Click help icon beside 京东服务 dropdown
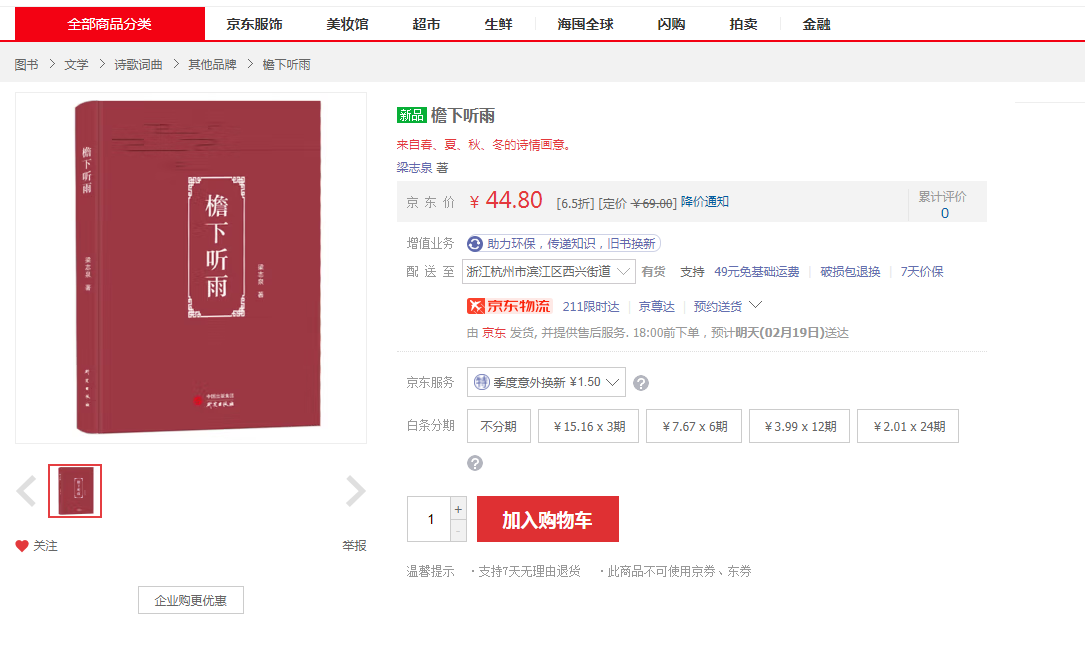This screenshot has width=1085, height=646. click(641, 383)
